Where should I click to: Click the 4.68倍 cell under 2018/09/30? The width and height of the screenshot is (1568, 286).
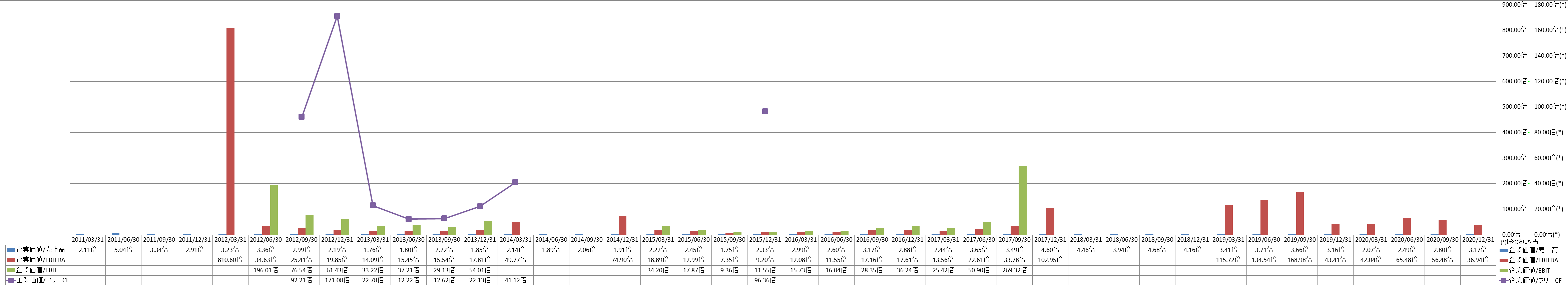1158,250
